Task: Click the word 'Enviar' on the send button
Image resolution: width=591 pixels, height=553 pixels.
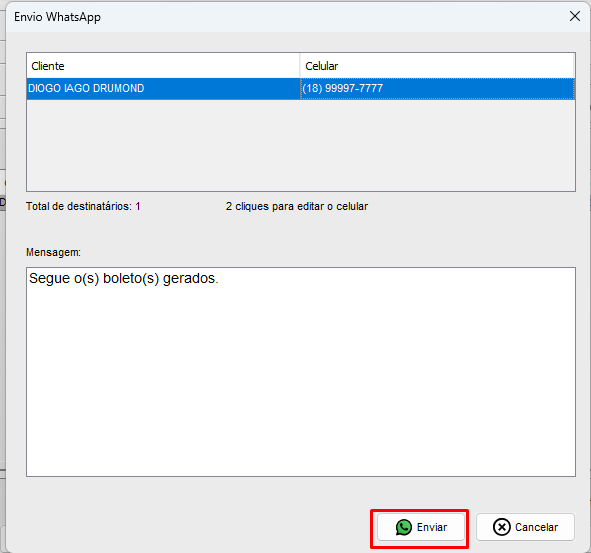Action: 432,527
